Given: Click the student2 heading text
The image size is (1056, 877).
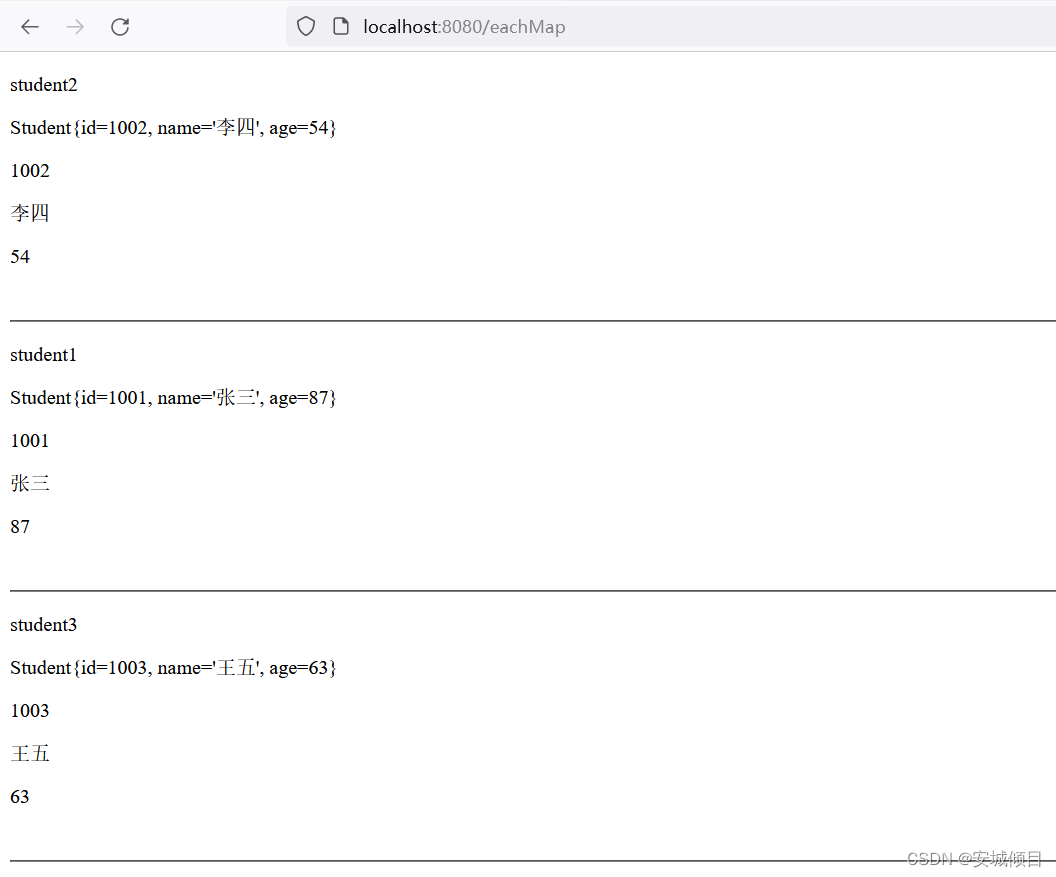Looking at the screenshot, I should tap(43, 85).
